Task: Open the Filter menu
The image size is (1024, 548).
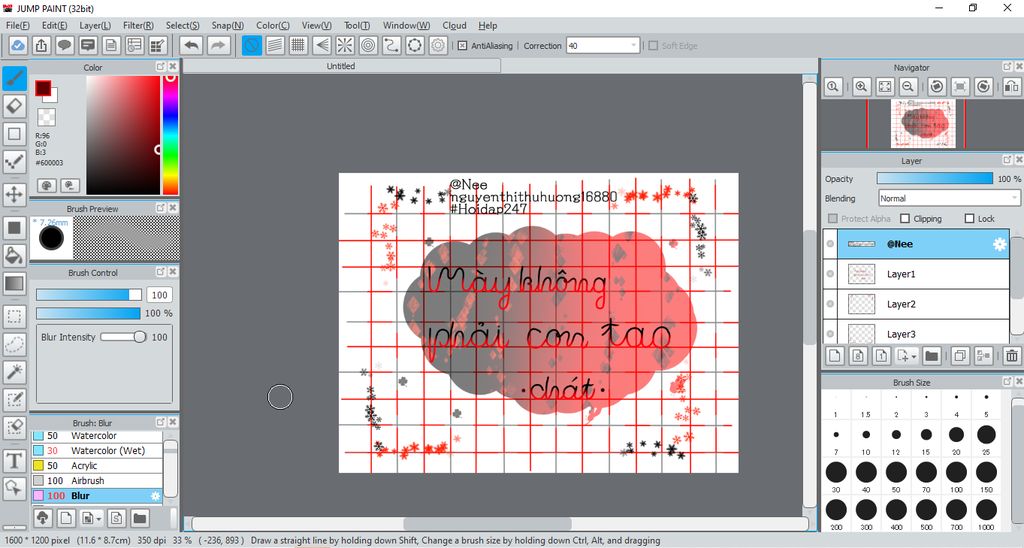Action: tap(138, 25)
